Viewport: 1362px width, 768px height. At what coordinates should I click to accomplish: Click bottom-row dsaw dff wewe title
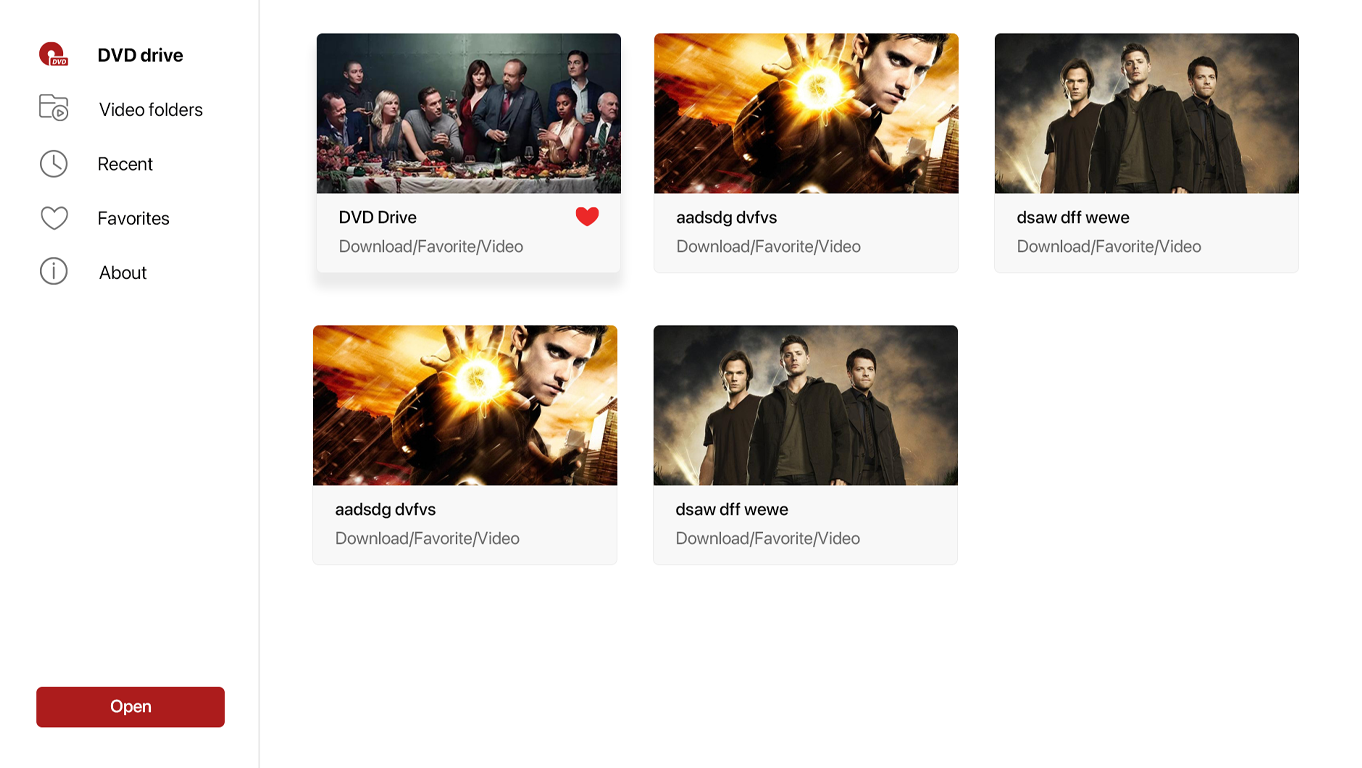tap(732, 509)
